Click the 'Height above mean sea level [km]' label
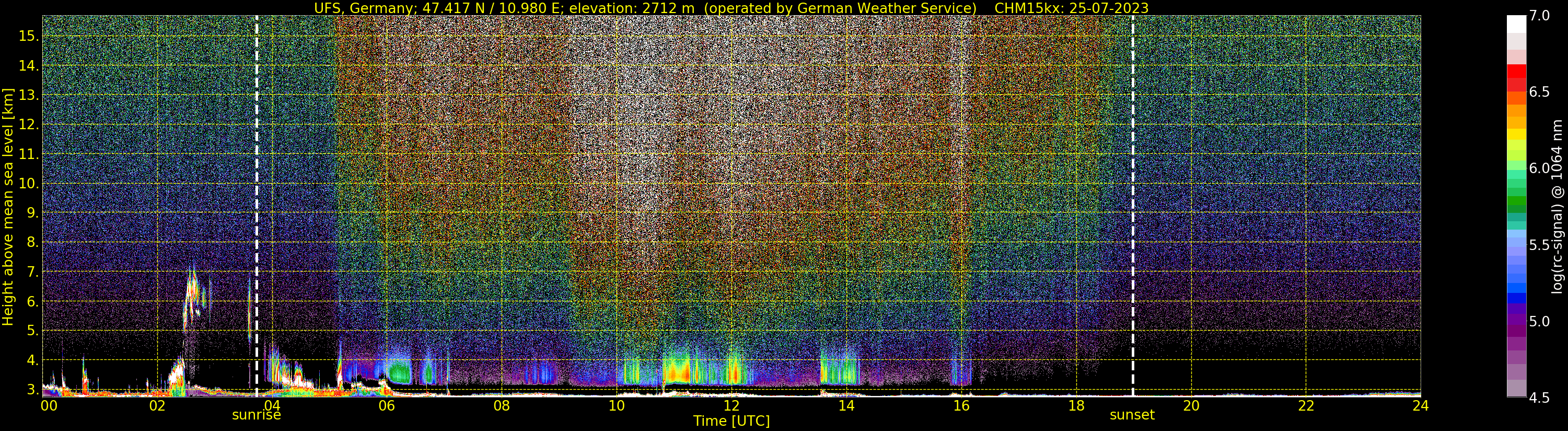Screen dimensions: 1568x431 8,206
